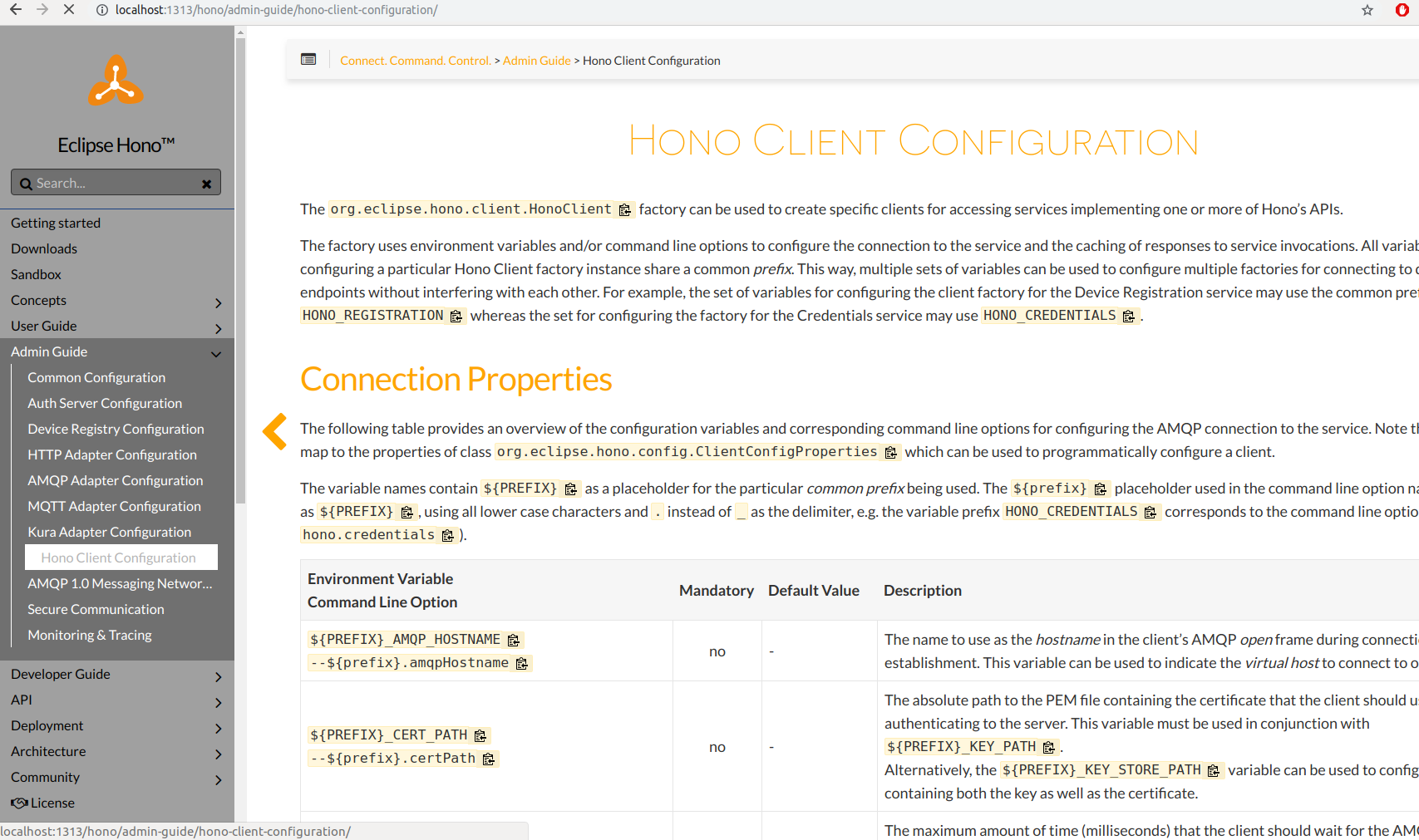Open Admin Guide from the breadcrumb
Screen dimensions: 1419x840
click(x=536, y=60)
